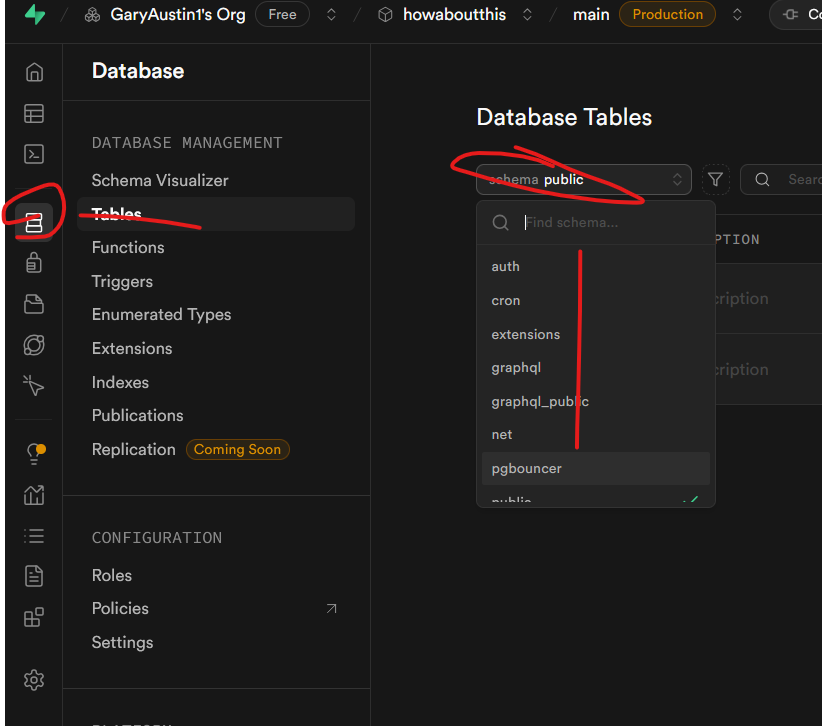Open the schema public dropdown

(x=583, y=180)
